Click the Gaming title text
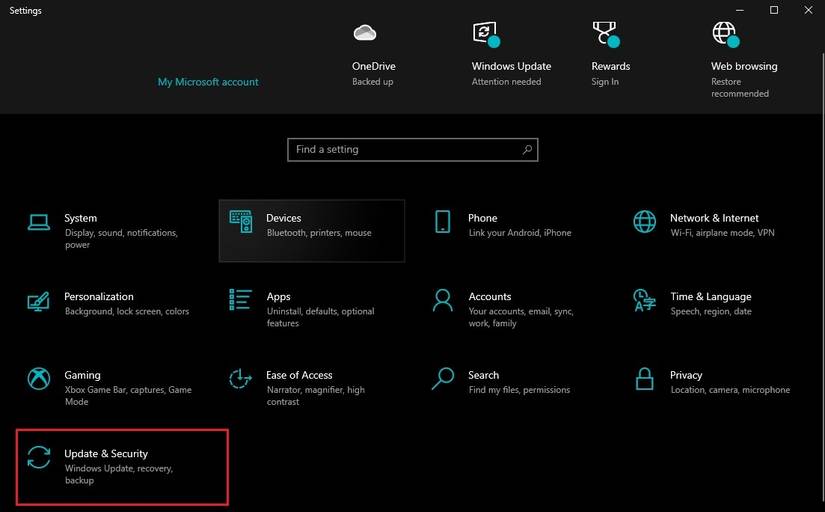 [82, 375]
